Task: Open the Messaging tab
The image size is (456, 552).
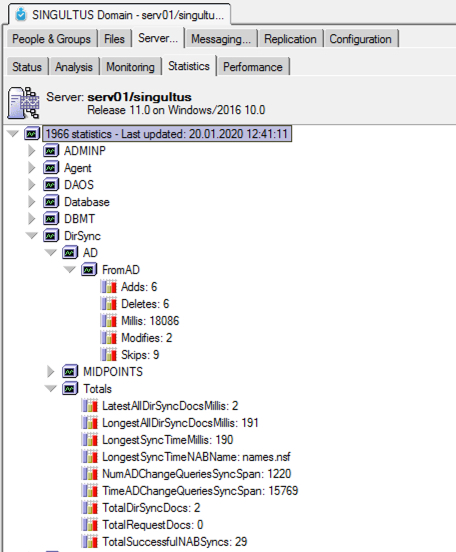Action: pyautogui.click(x=221, y=39)
